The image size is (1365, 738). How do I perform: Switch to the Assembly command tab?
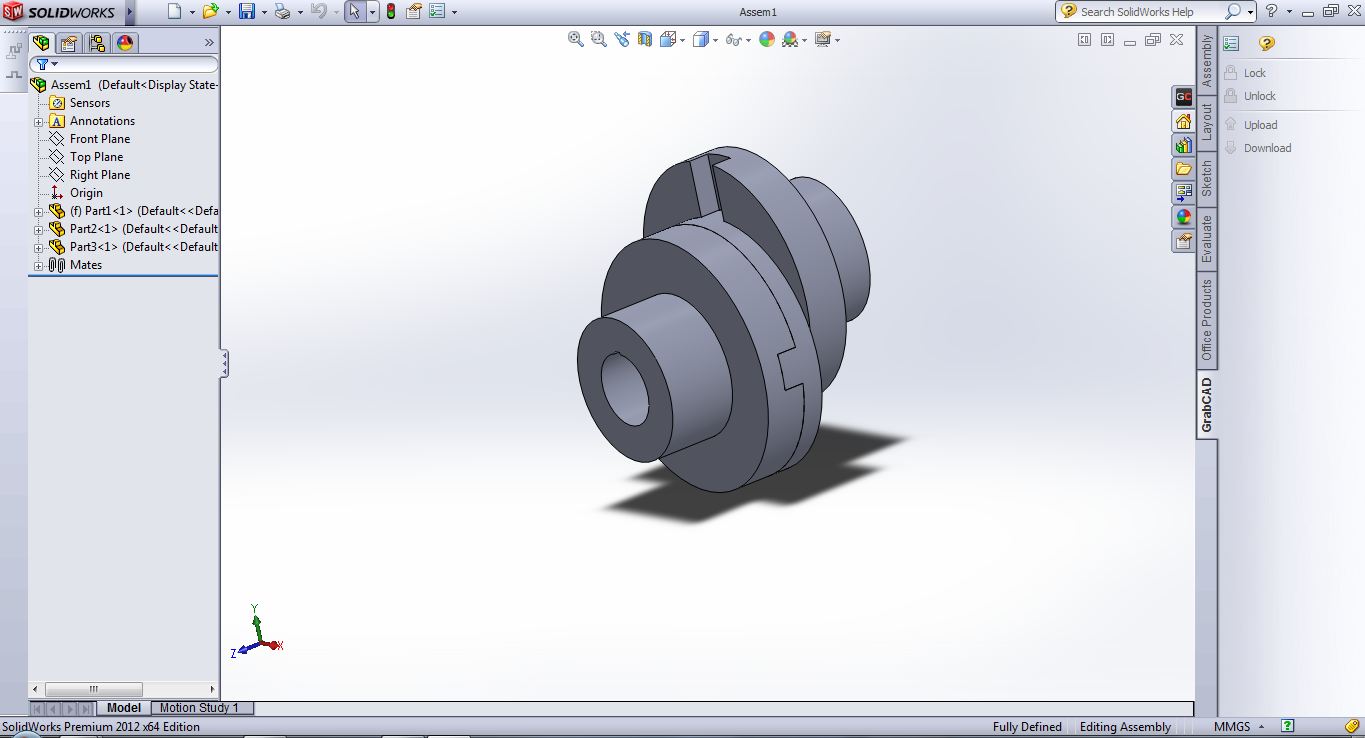pos(1207,61)
